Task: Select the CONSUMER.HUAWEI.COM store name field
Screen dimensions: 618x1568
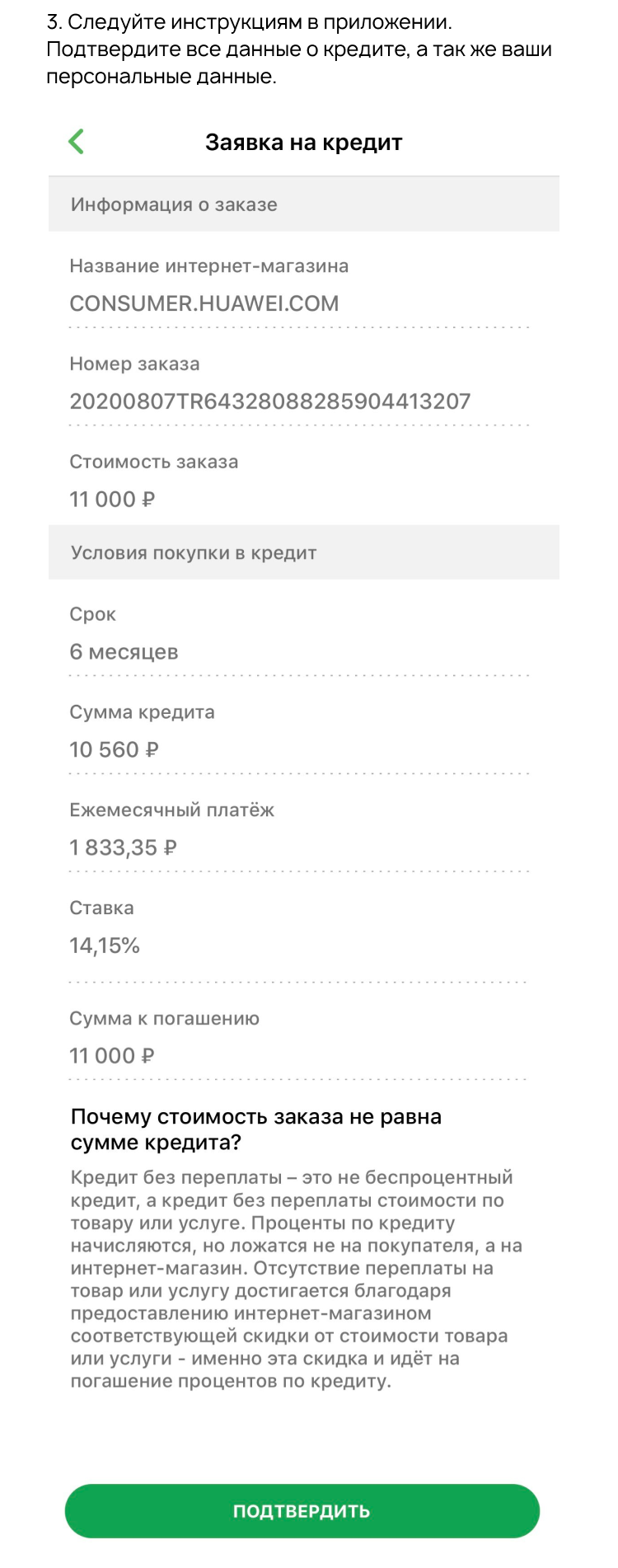Action: (204, 303)
